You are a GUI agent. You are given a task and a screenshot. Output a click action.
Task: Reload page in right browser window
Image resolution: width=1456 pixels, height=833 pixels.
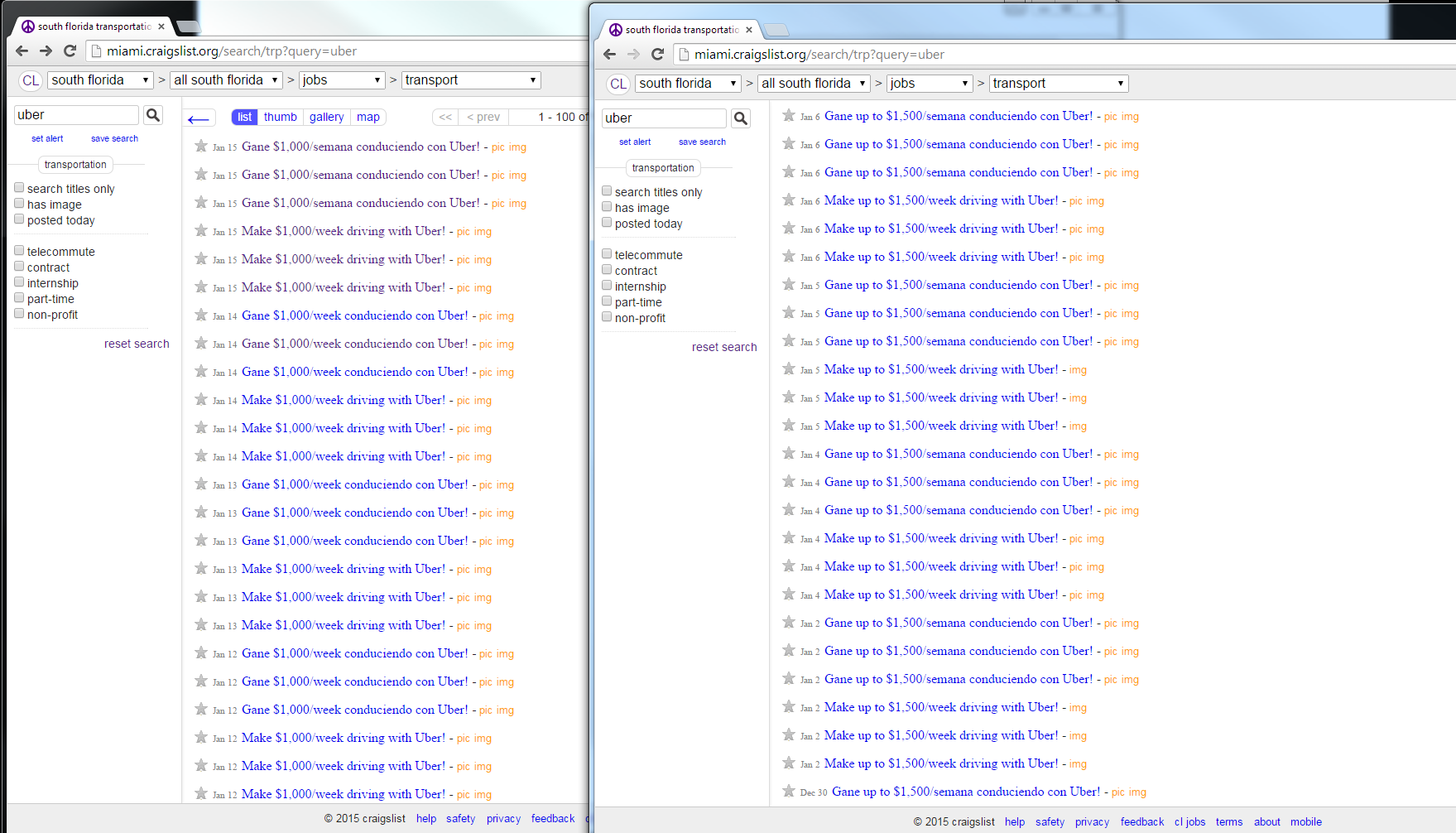(x=658, y=55)
